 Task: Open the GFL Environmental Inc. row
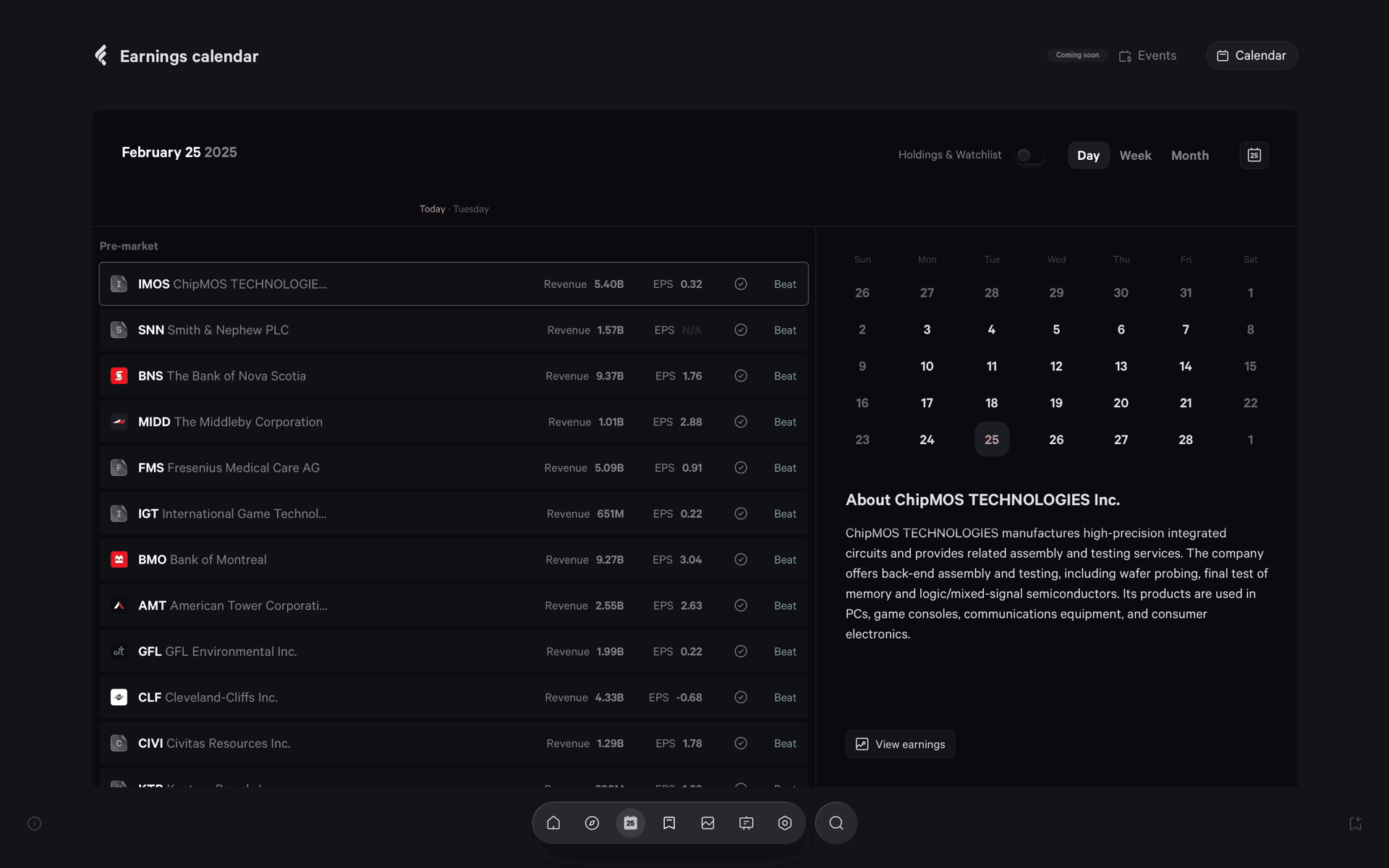(x=454, y=652)
